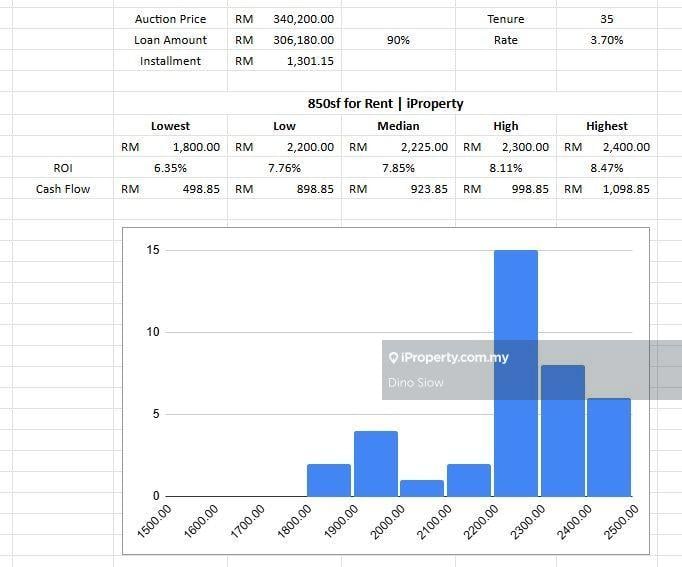The height and width of the screenshot is (567, 682).
Task: Click the Dino Siow name in watermark
Action: [x=415, y=383]
